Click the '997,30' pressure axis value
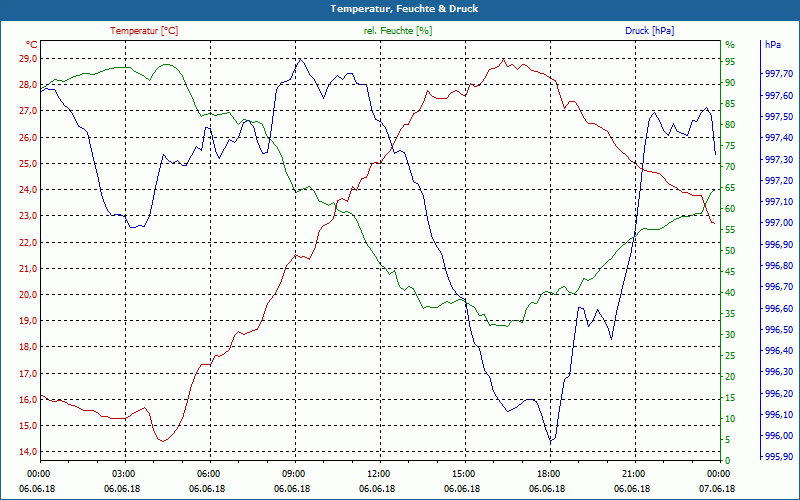Image resolution: width=800 pixels, height=500 pixels. (x=779, y=160)
